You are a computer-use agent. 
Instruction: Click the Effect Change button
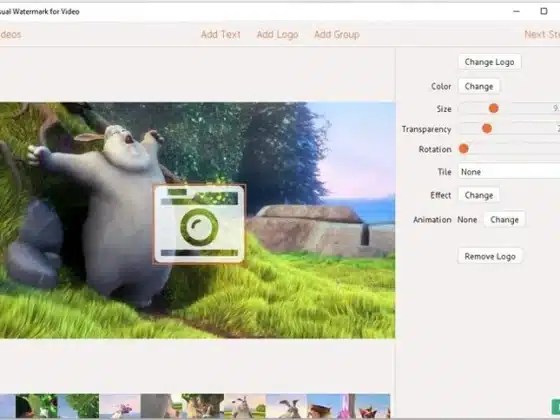(x=479, y=195)
